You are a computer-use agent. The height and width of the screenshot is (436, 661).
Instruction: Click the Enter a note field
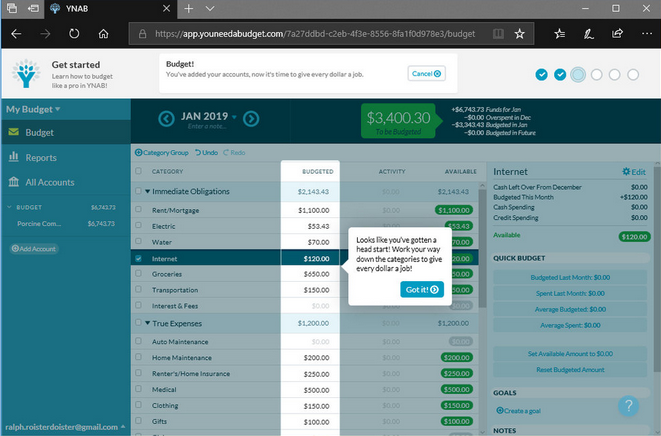[207, 126]
